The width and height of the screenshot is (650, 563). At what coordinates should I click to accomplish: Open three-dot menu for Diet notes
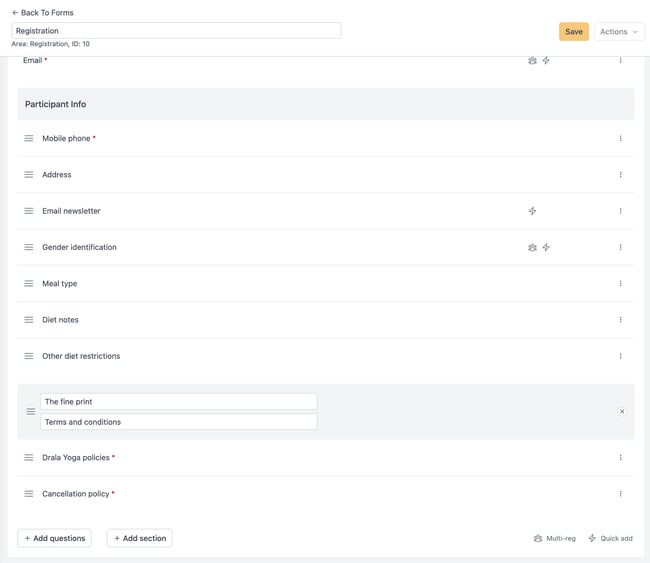point(621,320)
